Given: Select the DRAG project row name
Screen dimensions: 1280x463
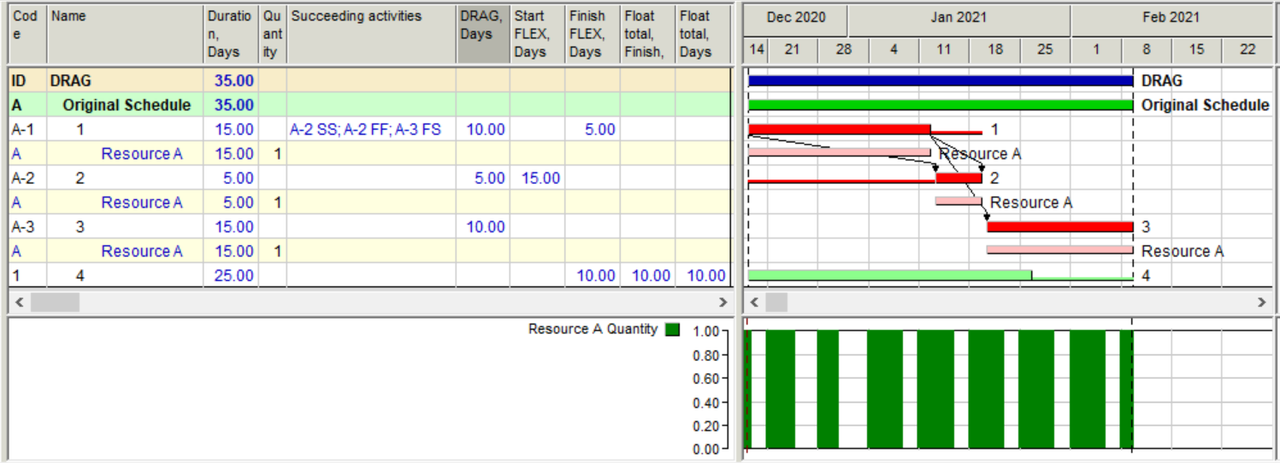Looking at the screenshot, I should pyautogui.click(x=70, y=81).
